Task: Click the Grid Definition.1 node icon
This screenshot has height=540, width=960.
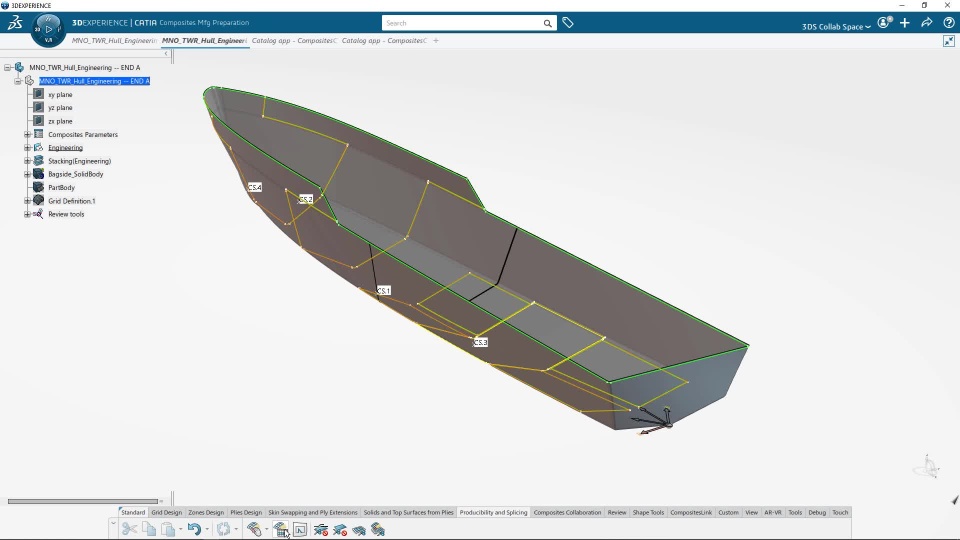Action: [x=38, y=200]
